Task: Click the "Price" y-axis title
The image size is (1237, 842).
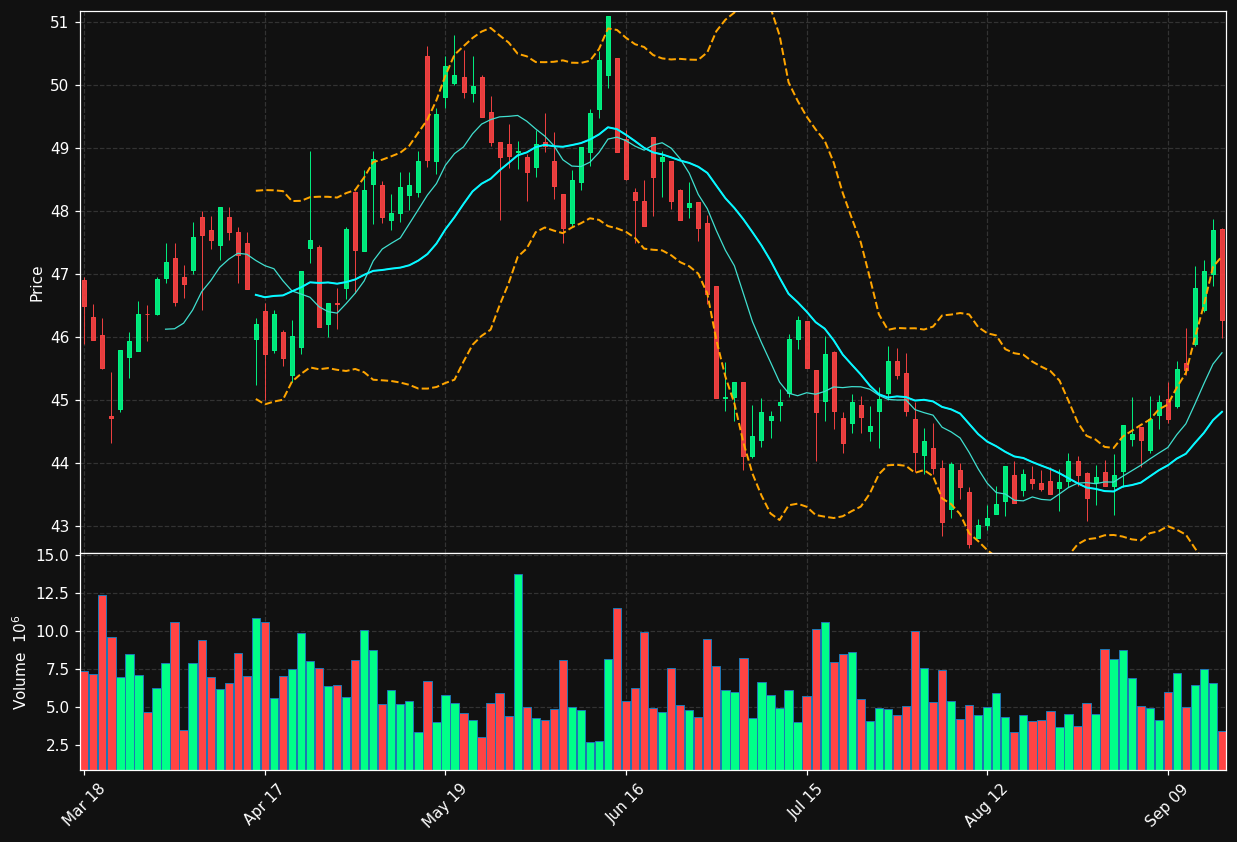Action: tap(37, 283)
